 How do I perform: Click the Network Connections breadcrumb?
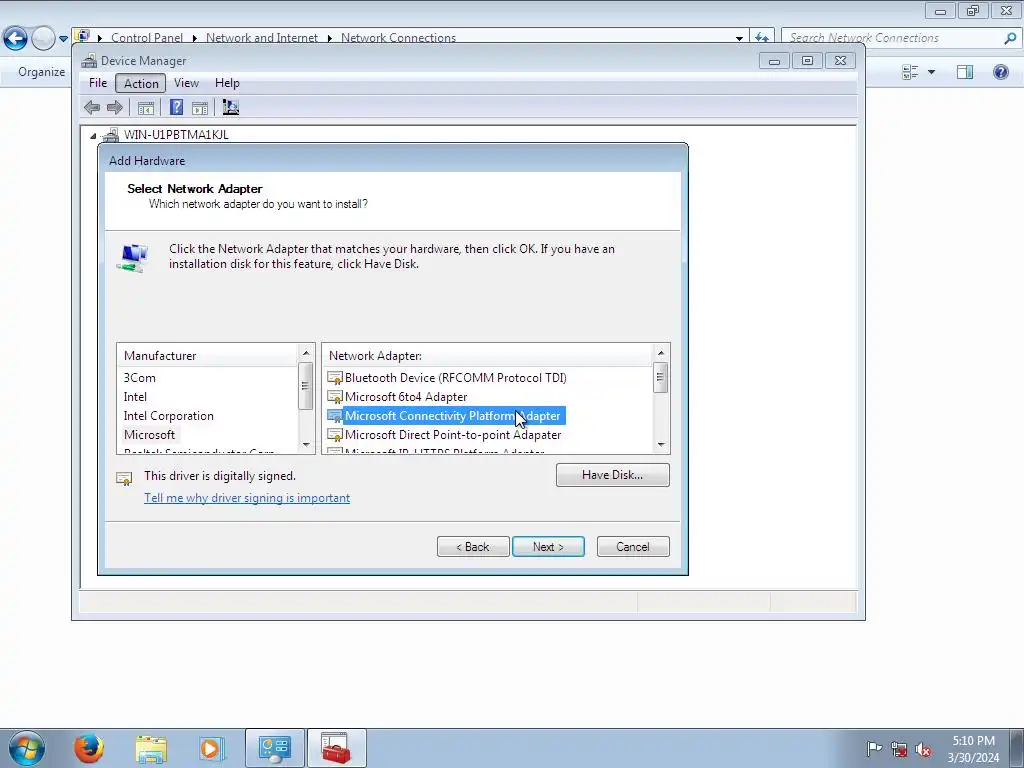(398, 38)
